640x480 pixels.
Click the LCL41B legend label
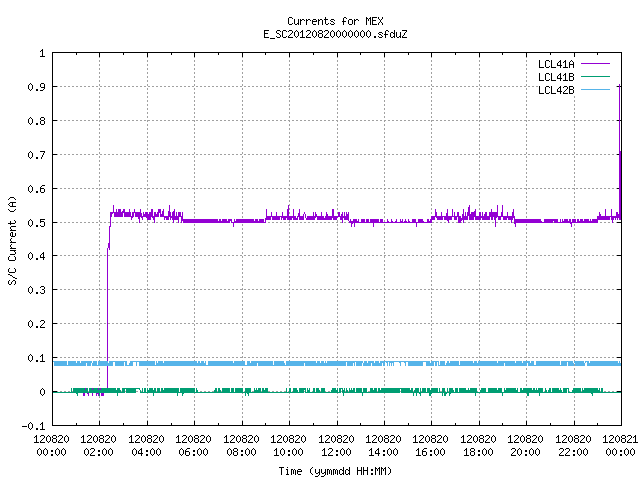[x=556, y=77]
